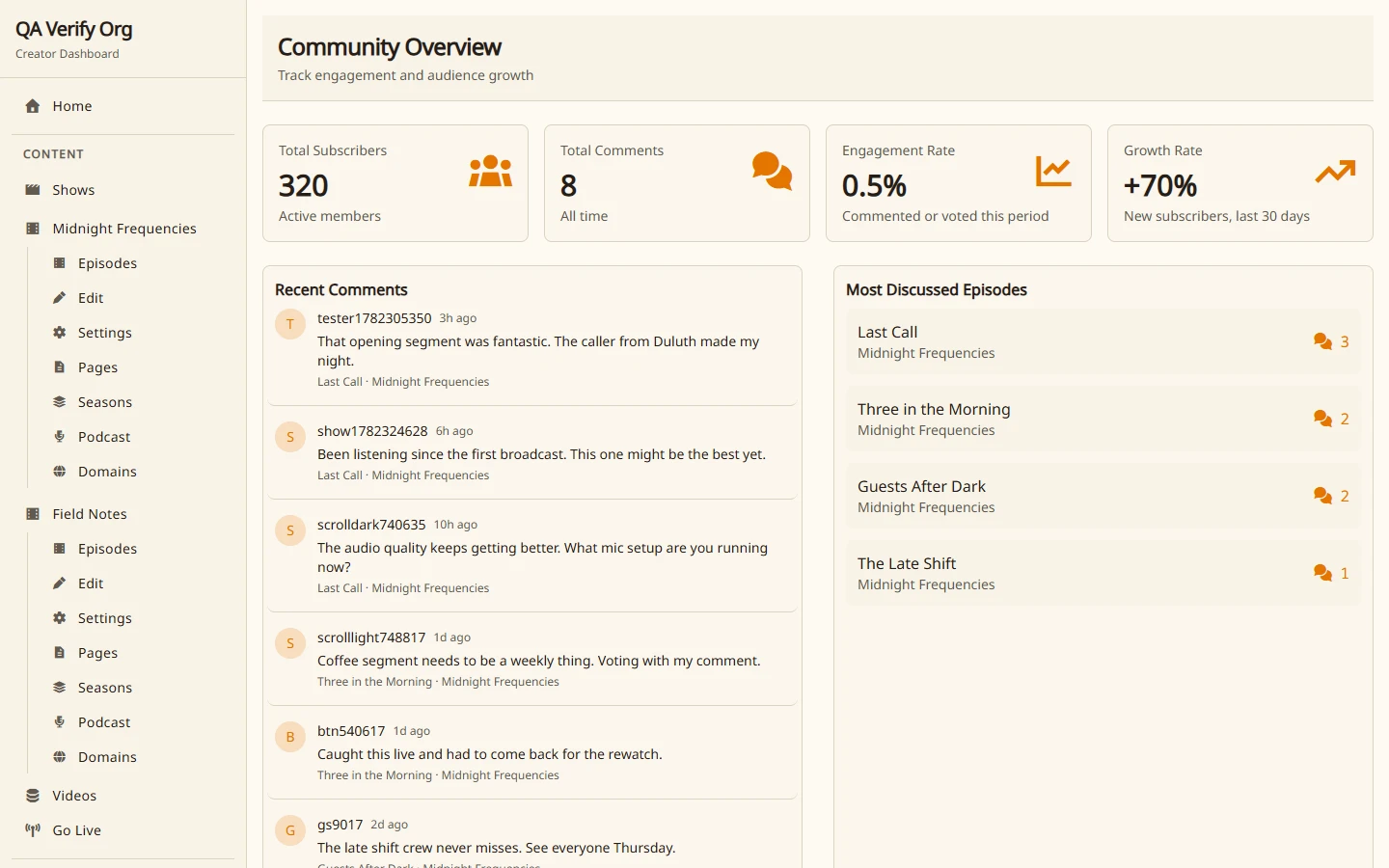Open the Home sidebar link
Viewport: 1389px width, 868px height.
(x=123, y=106)
